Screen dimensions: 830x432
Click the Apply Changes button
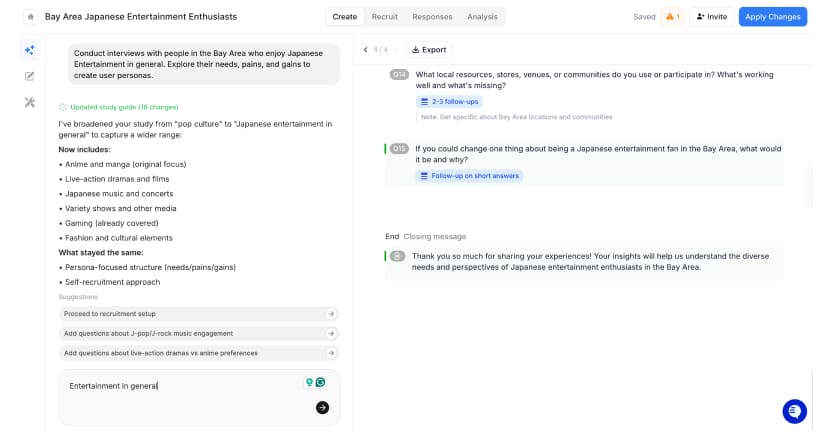[x=772, y=17]
